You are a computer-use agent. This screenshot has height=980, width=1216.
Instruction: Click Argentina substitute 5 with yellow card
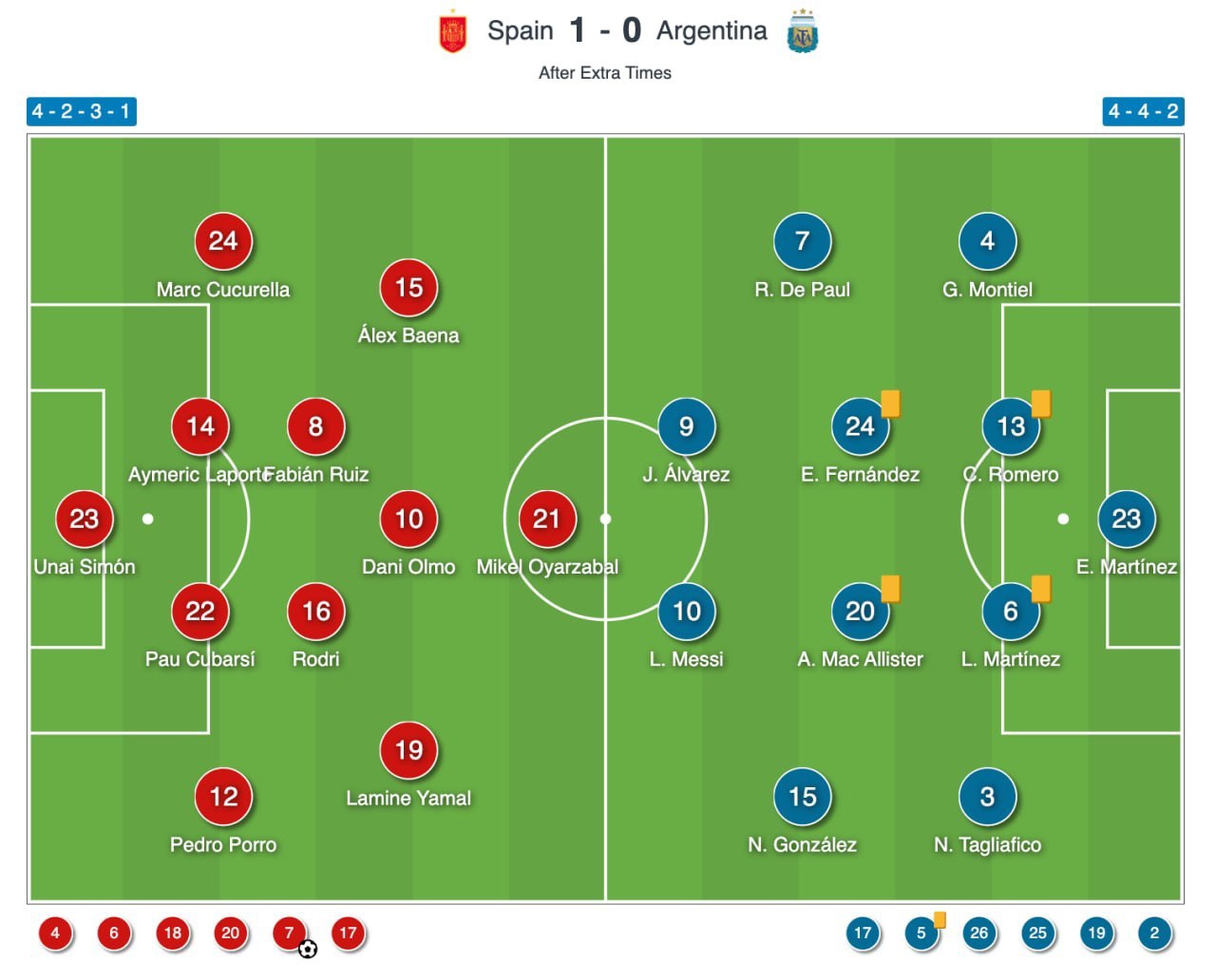click(921, 933)
